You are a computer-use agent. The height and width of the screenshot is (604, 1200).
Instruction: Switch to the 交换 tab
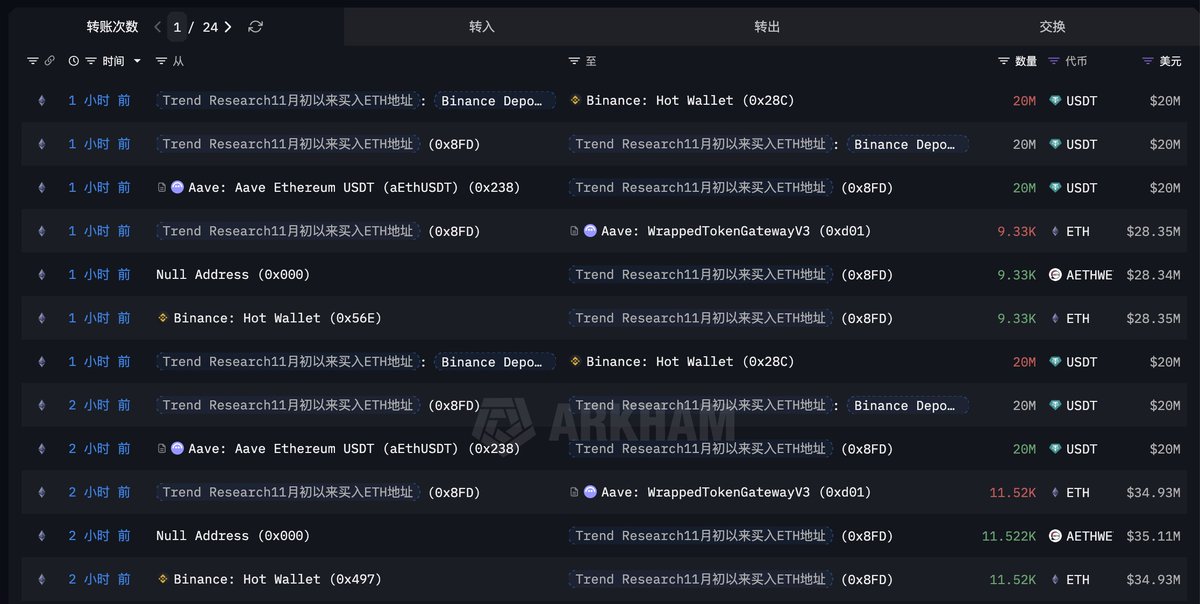tap(1052, 27)
